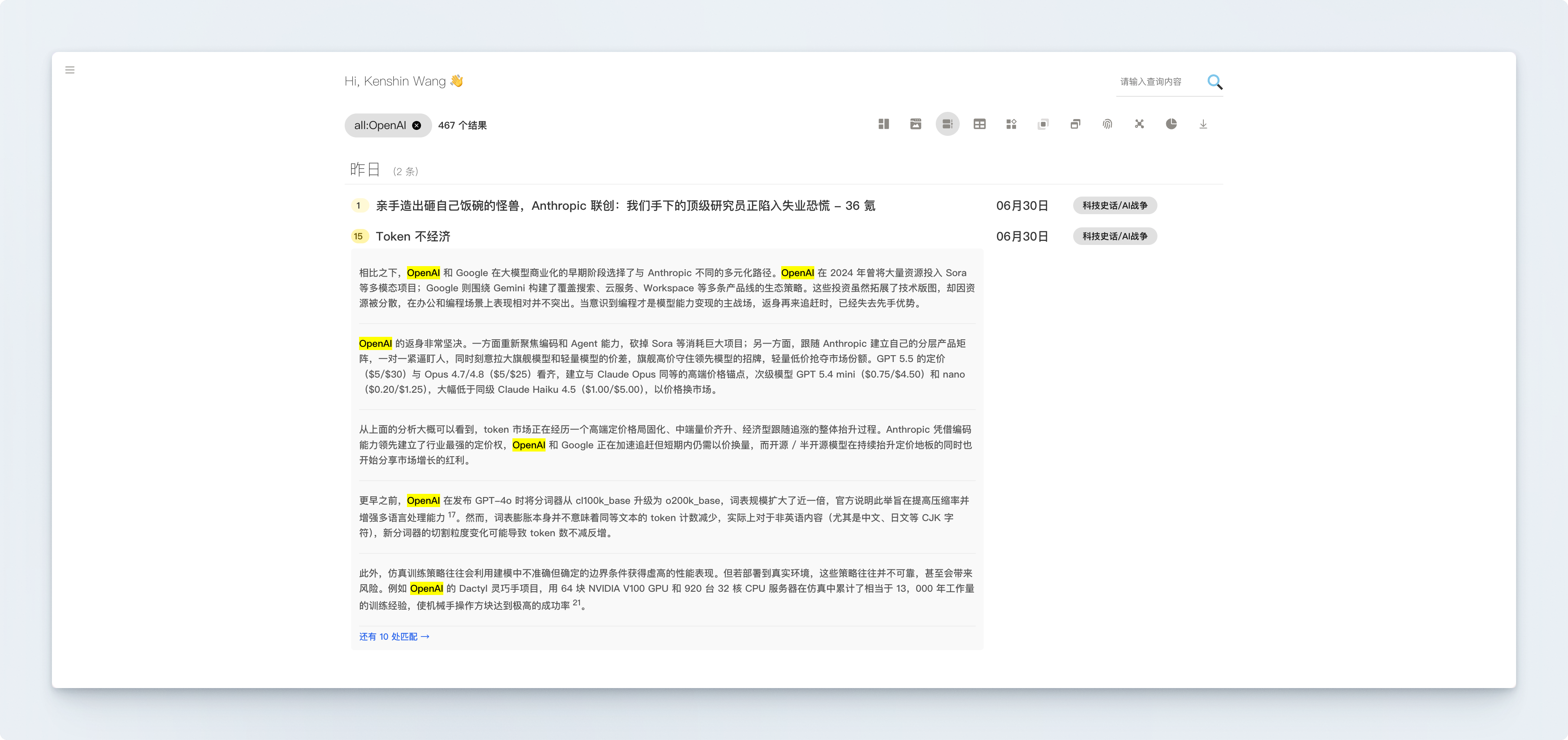Remove the all:OpenAI filter chip
1568x740 pixels.
[x=416, y=125]
